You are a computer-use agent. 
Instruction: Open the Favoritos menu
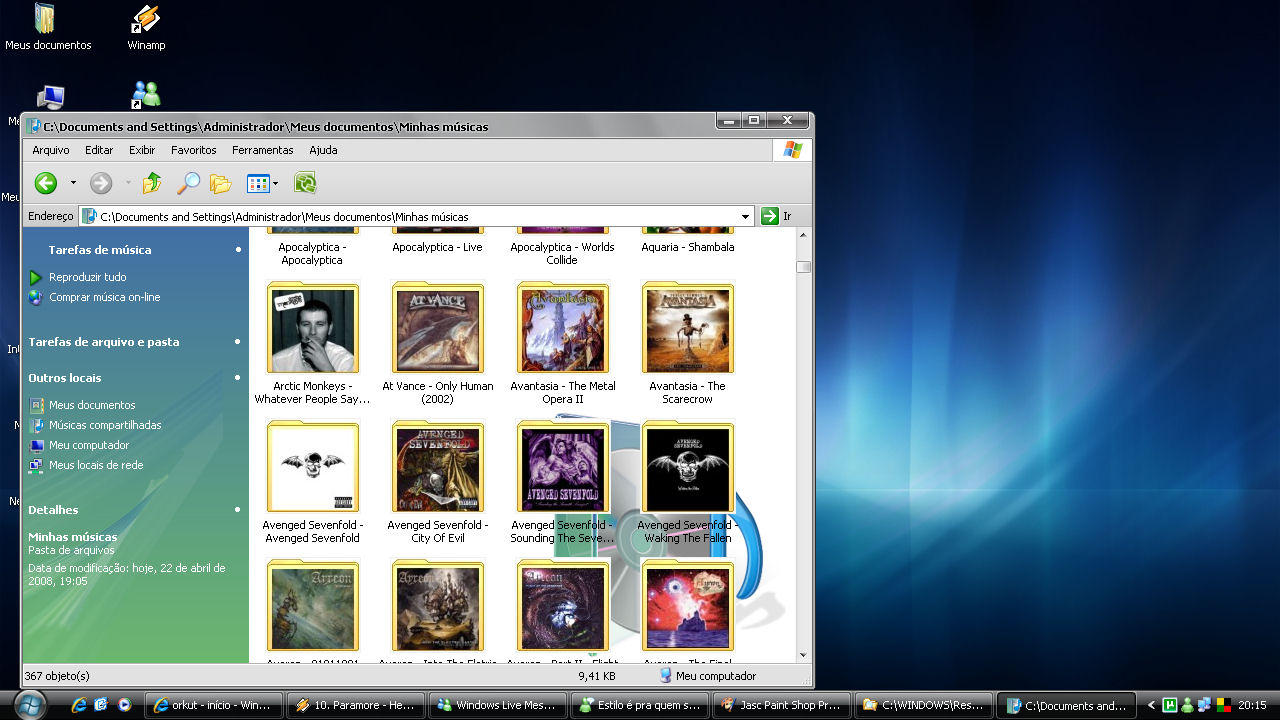(194, 150)
